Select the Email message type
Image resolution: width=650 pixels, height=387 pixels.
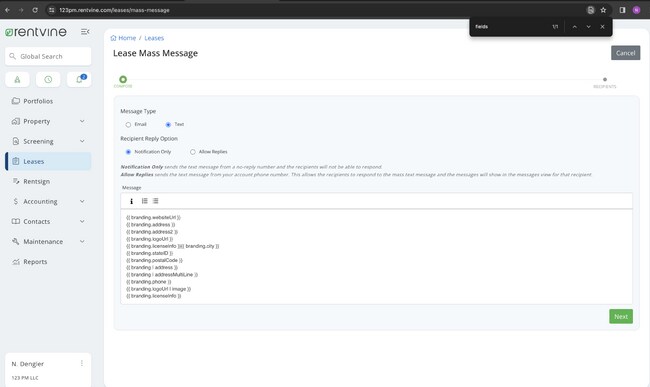[128, 124]
